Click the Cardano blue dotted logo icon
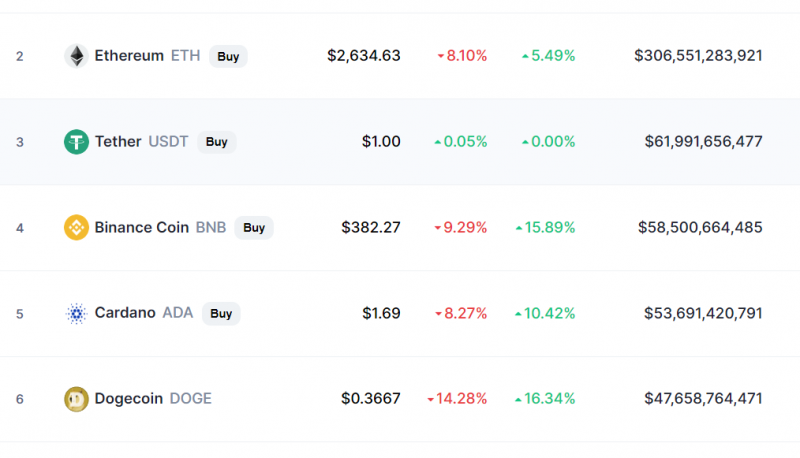Screen dimensions: 800x458 pos(77,313)
